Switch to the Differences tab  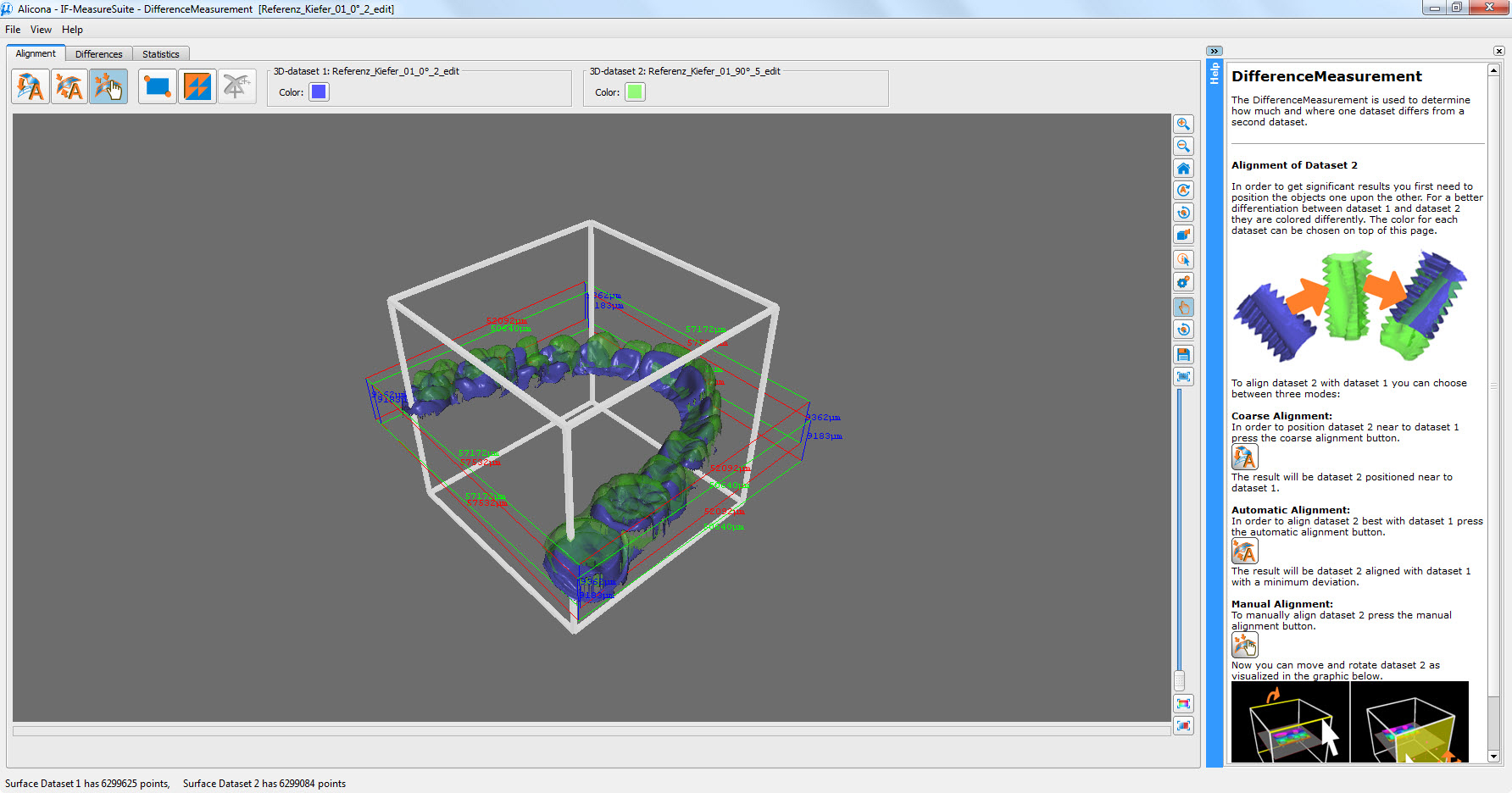(98, 54)
